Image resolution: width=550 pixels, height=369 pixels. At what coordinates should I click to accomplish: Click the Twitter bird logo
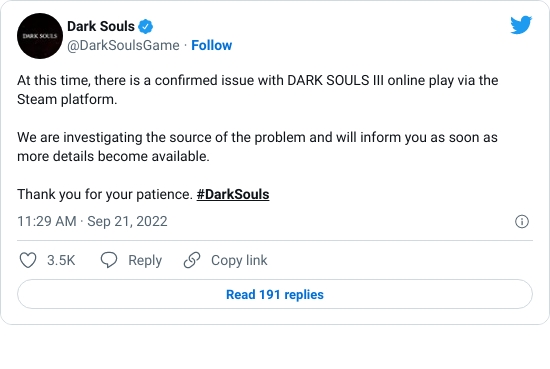pyautogui.click(x=521, y=25)
